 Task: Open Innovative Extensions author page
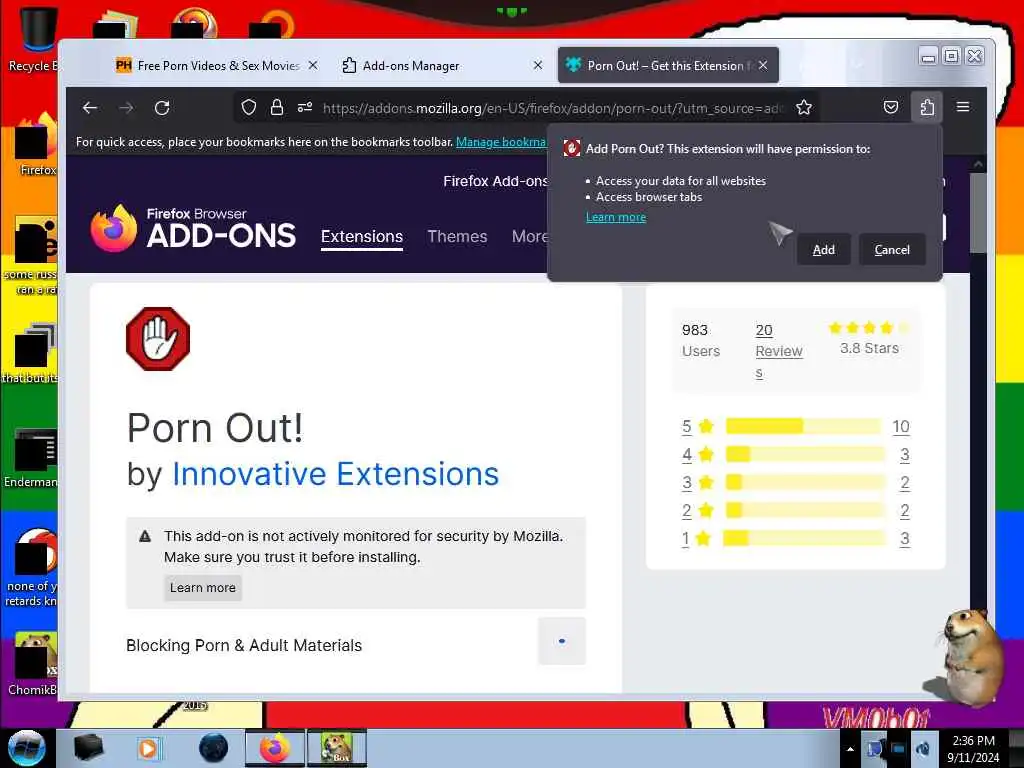coord(336,474)
